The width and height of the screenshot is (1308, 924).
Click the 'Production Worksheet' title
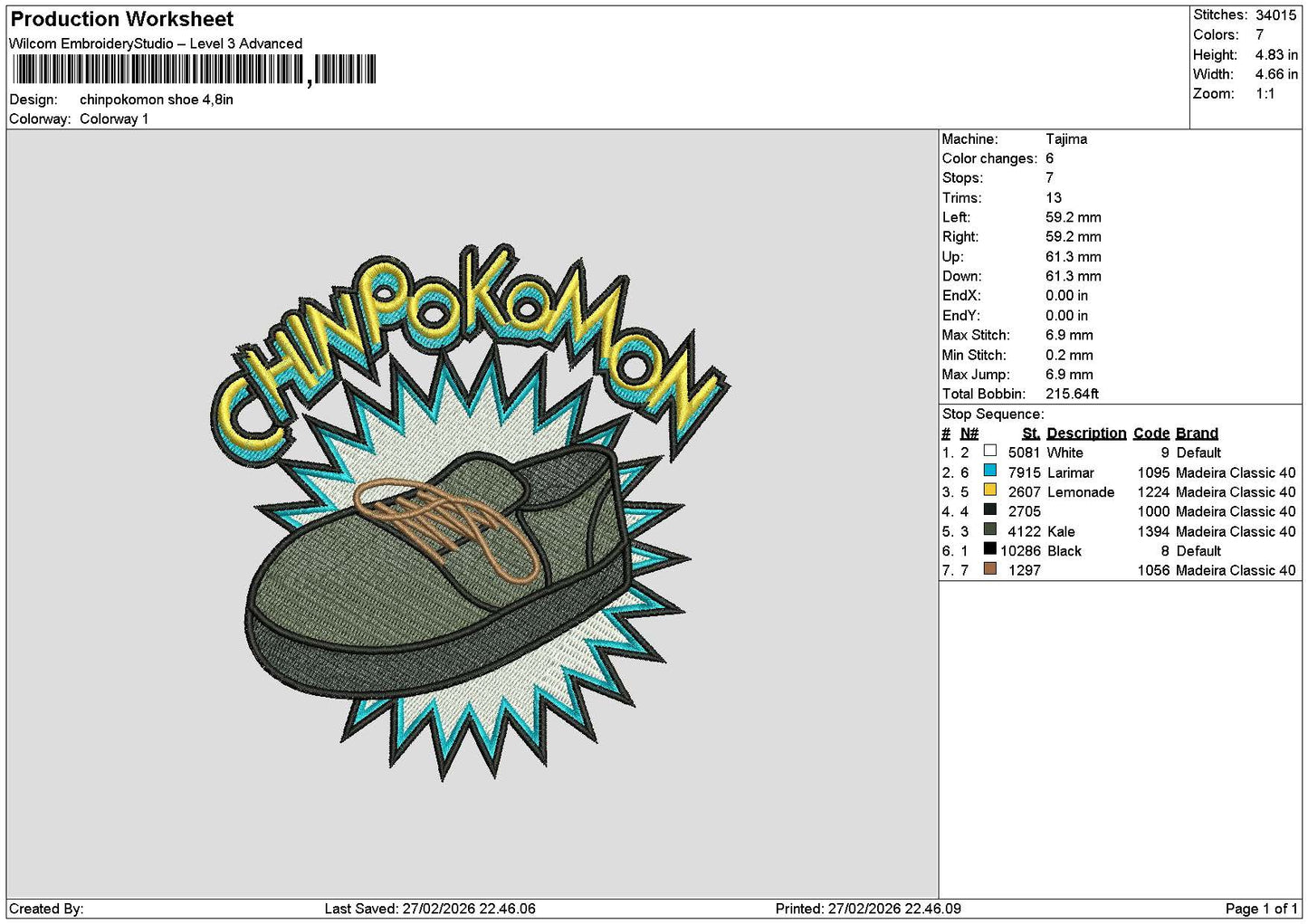pyautogui.click(x=121, y=19)
